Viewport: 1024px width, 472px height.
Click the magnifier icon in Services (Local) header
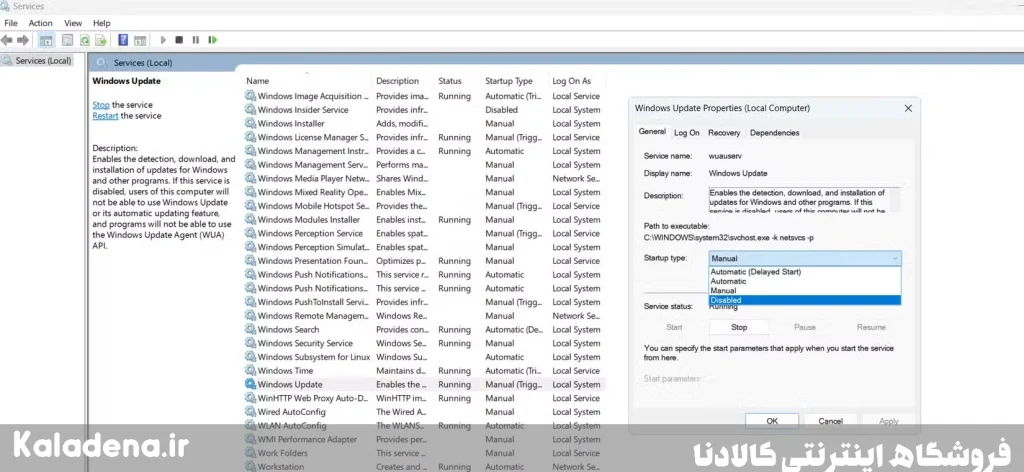pos(101,63)
